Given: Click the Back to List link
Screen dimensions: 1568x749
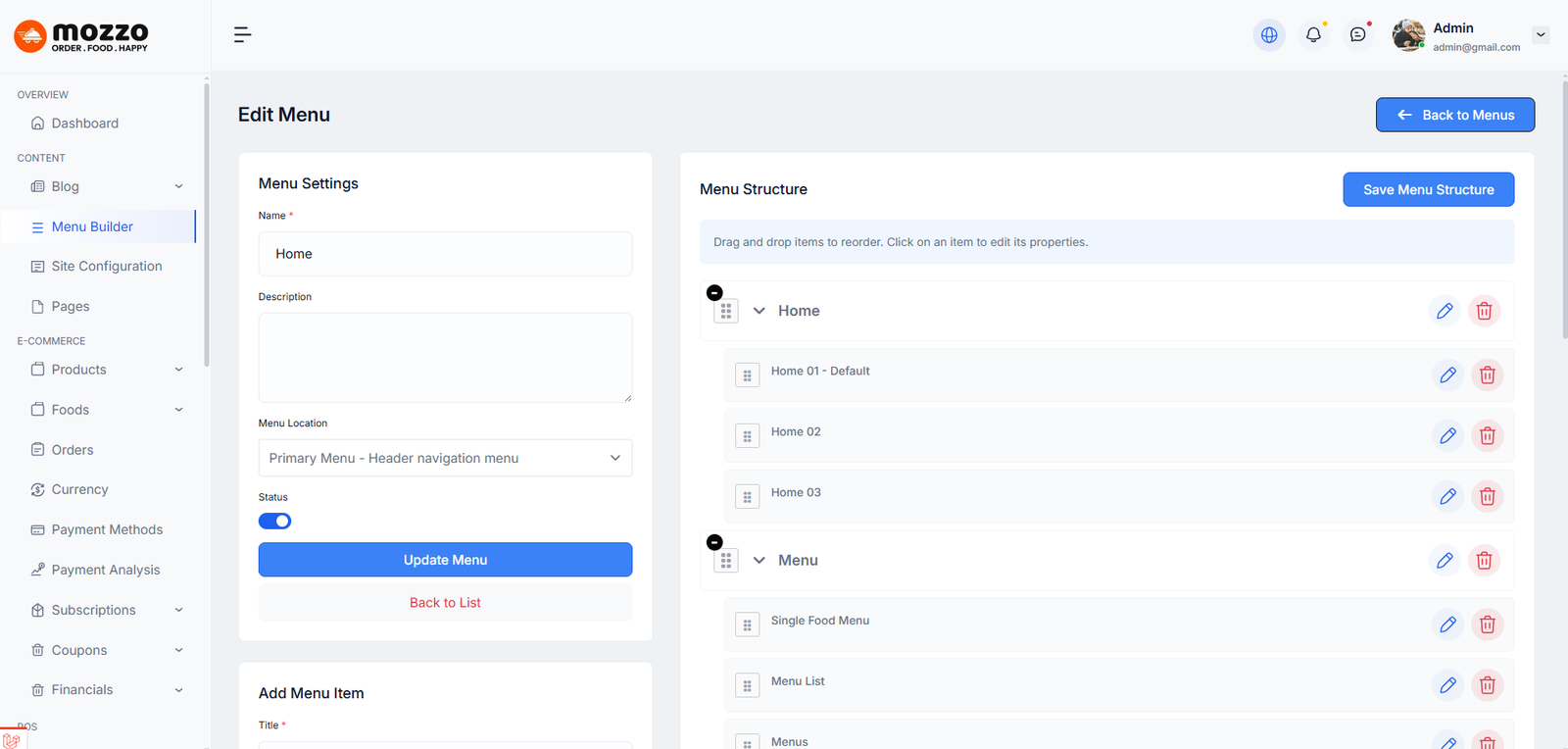Looking at the screenshot, I should [445, 603].
